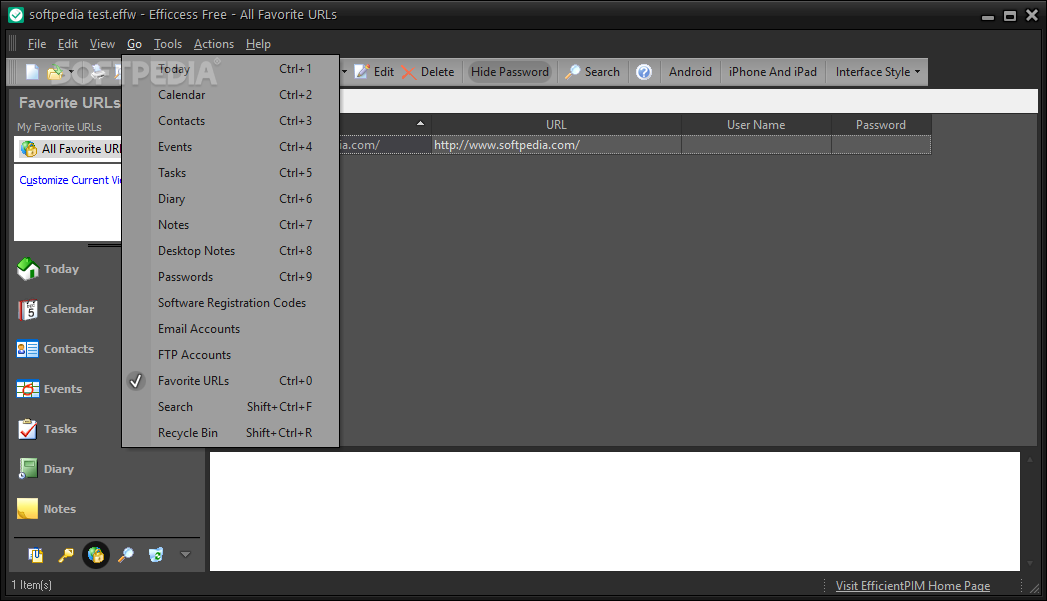Open Tasks from the sidebar checkmark icon

(x=28, y=429)
